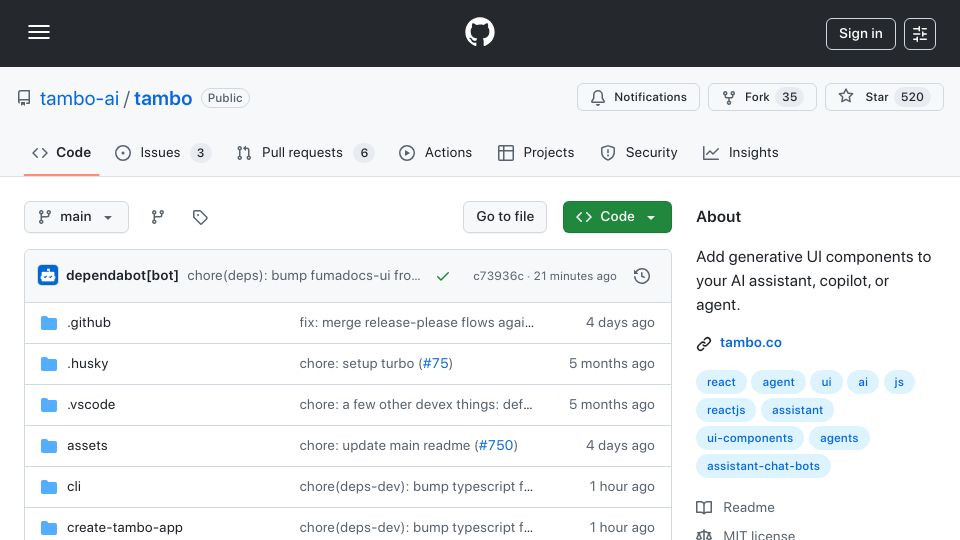Click the link icon beside tambo.co
Image resolution: width=960 pixels, height=540 pixels.
[x=704, y=343]
